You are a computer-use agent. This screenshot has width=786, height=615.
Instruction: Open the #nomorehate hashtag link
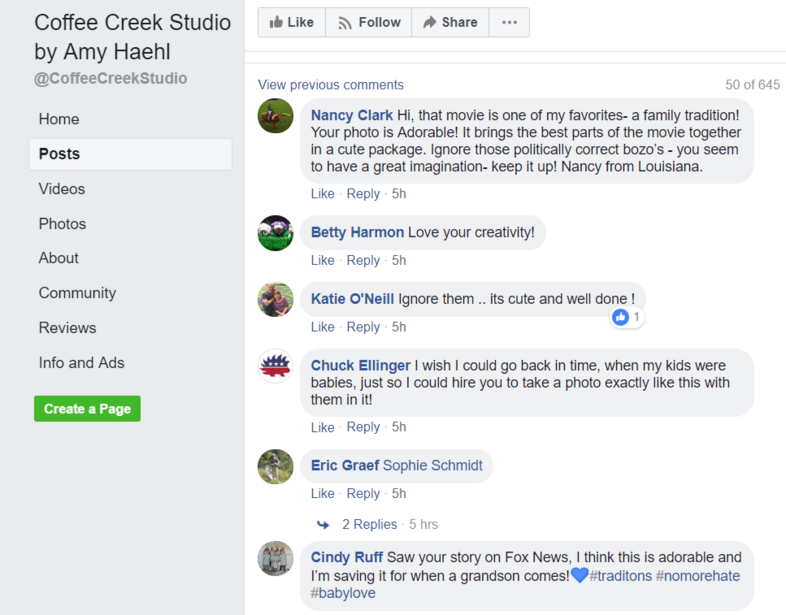(698, 576)
